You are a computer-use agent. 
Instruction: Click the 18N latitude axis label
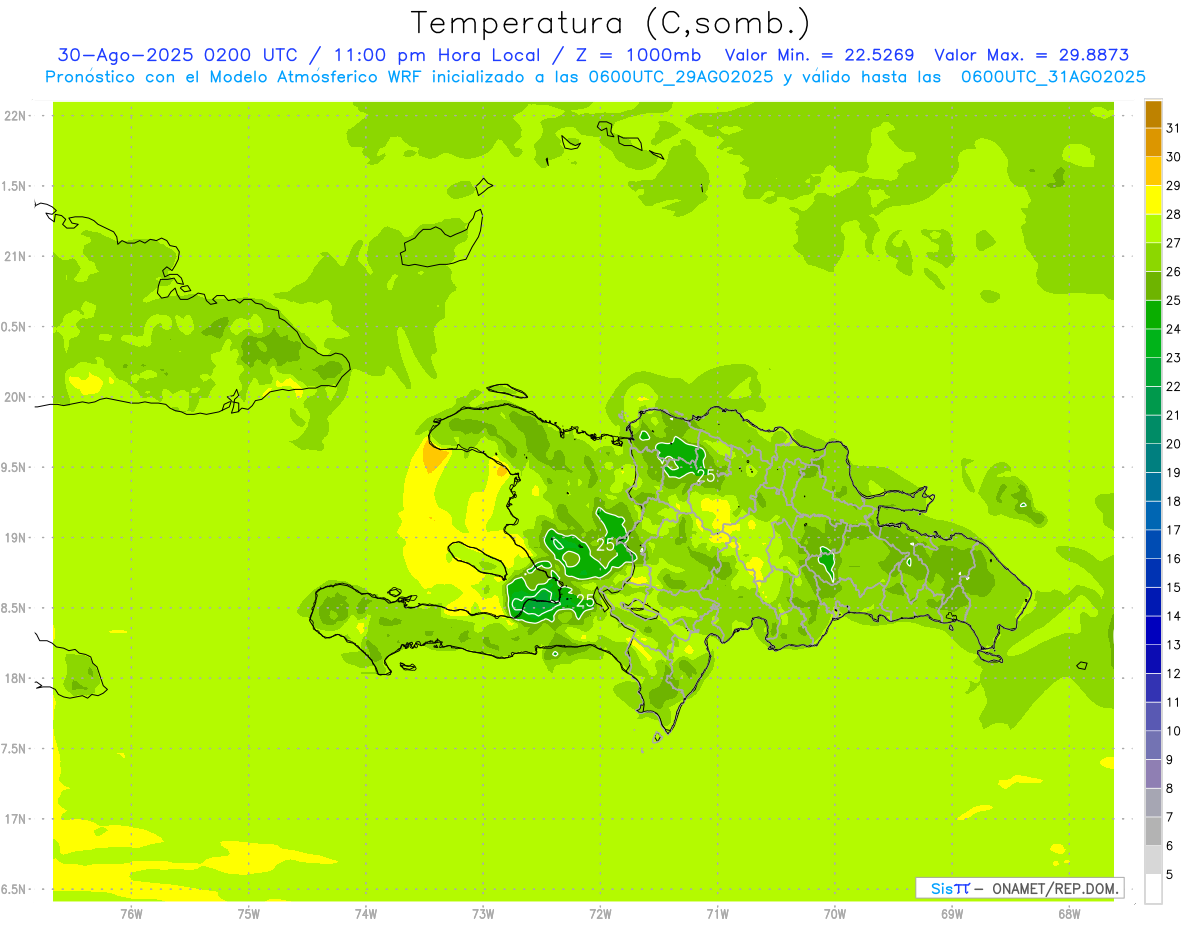point(15,678)
